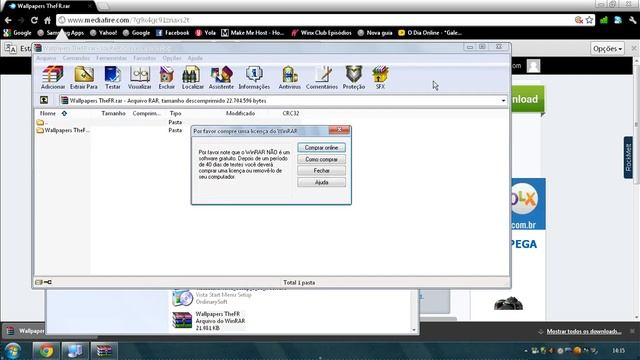640x360 pixels.
Task: Click the taskbar clock
Action: (619, 351)
